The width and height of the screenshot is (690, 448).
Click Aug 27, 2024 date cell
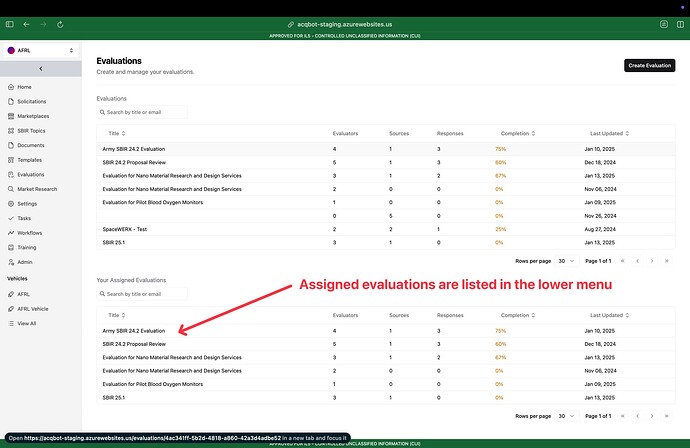[600, 229]
